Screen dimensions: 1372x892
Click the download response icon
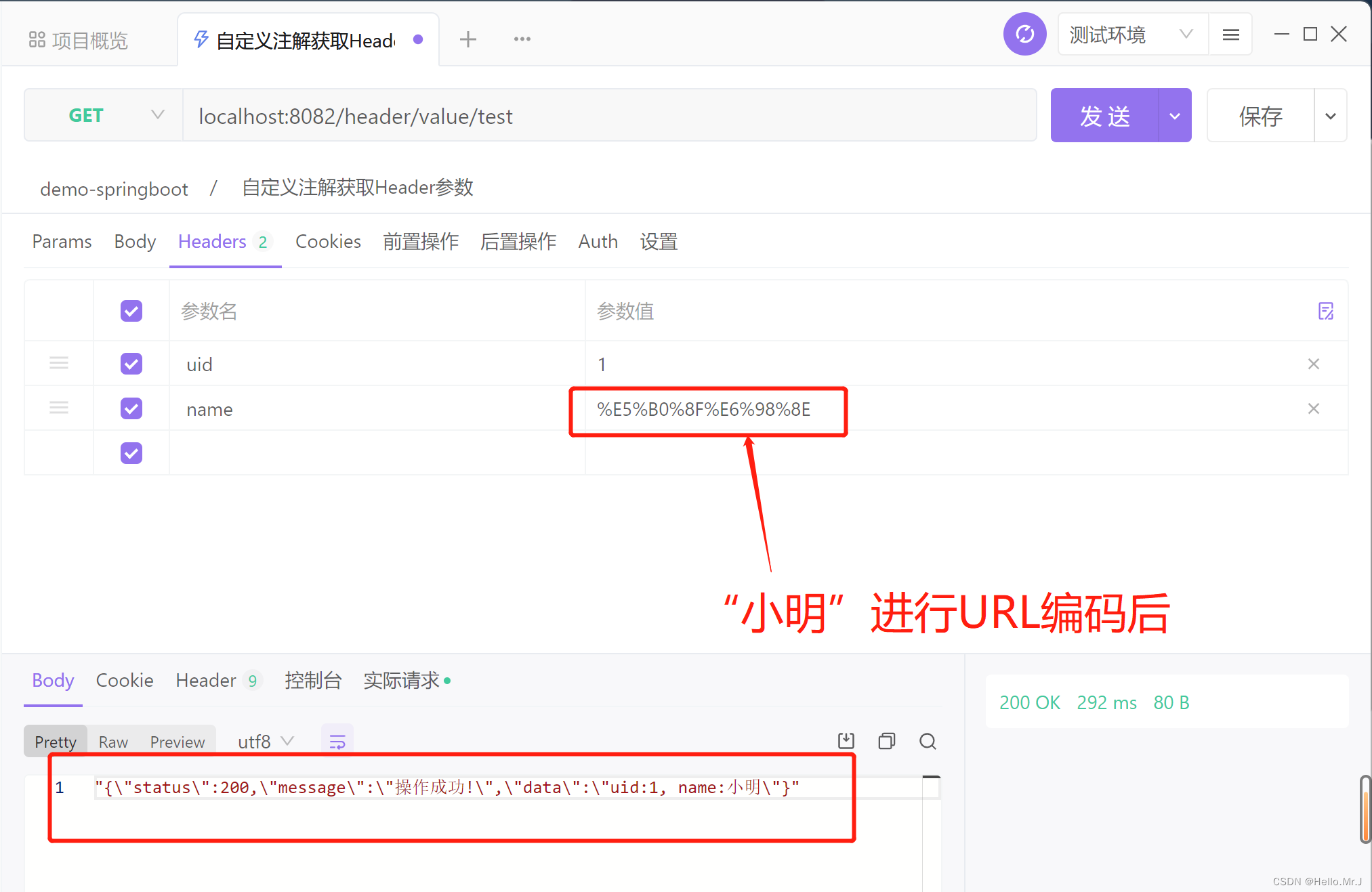(x=846, y=741)
